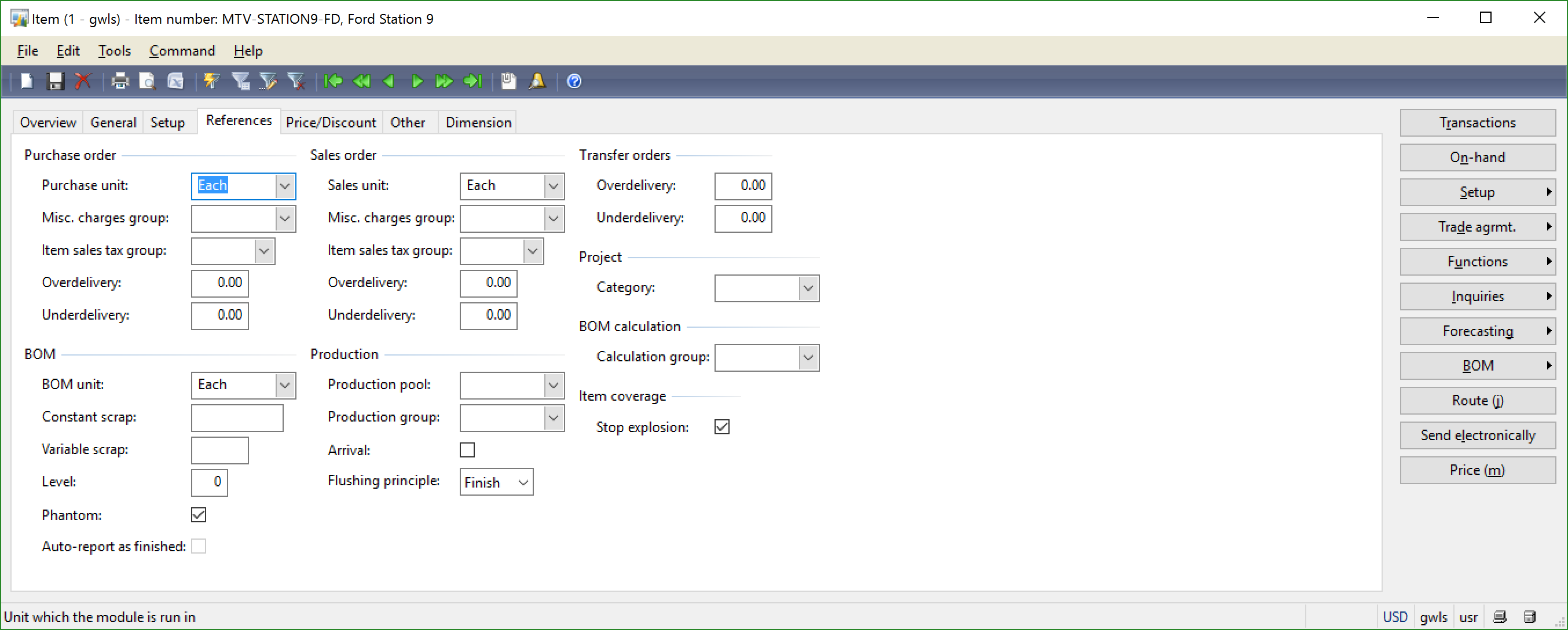Open the Sales unit dropdown
This screenshot has width=1568, height=630.
click(554, 186)
